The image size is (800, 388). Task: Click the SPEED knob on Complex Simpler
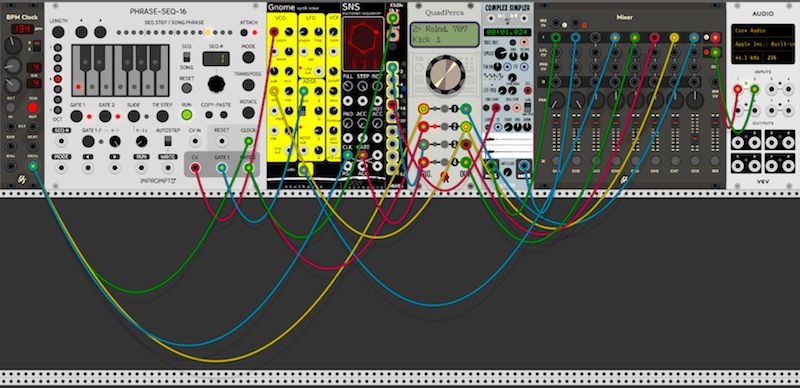[500, 53]
